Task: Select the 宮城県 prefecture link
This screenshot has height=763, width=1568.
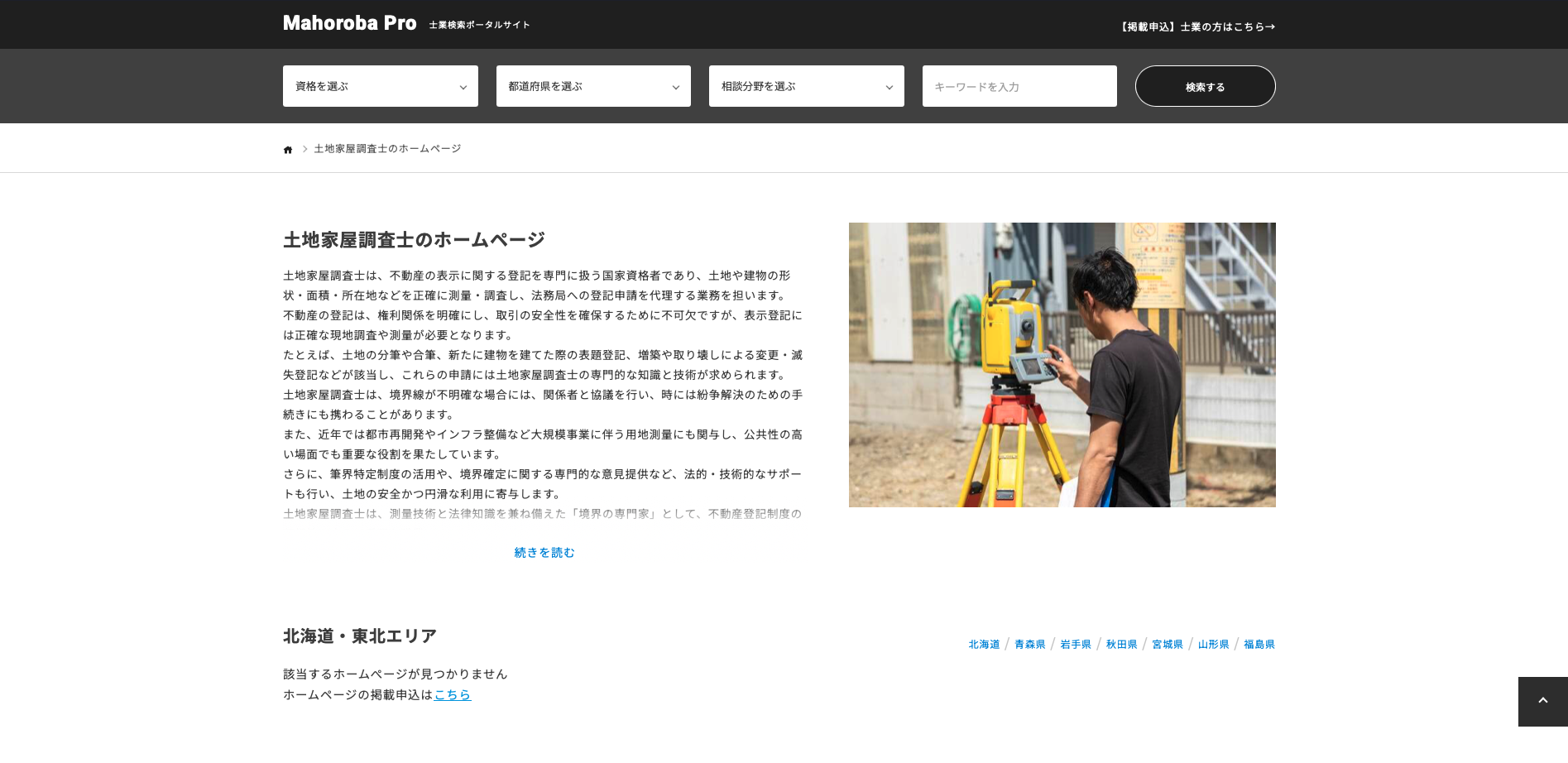Action: click(x=1168, y=644)
